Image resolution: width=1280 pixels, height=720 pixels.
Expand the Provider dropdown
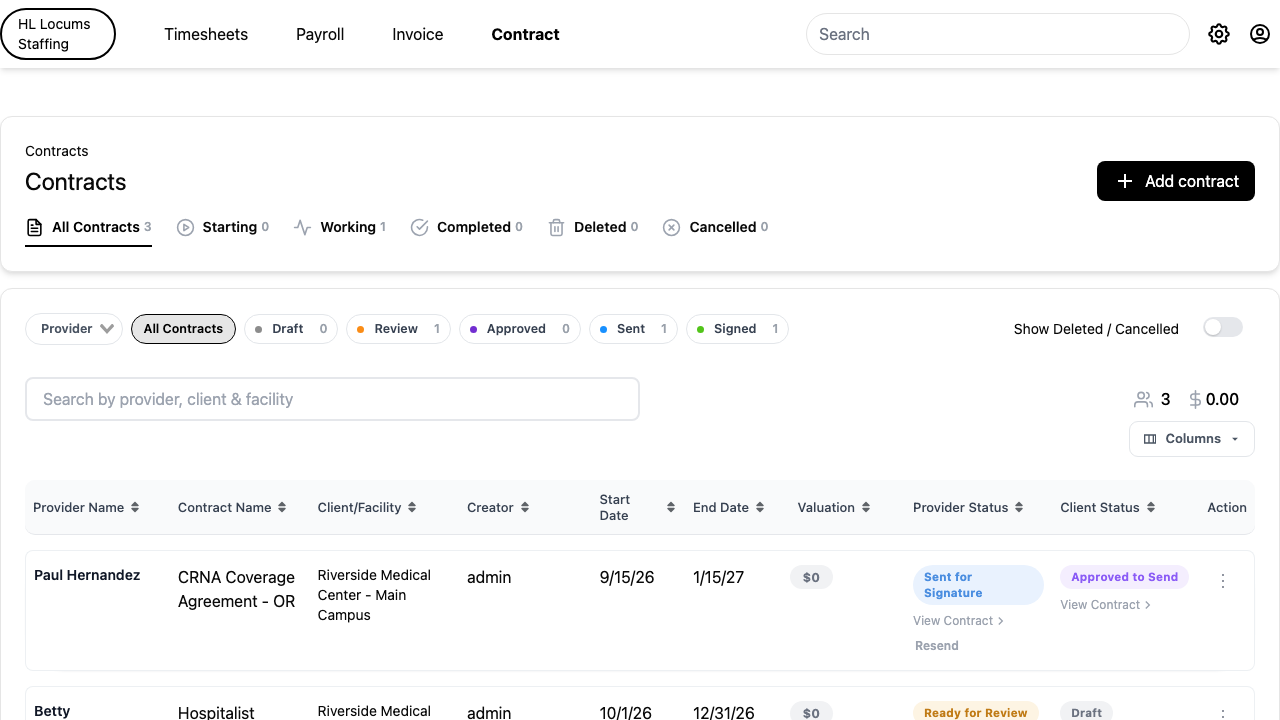[74, 329]
